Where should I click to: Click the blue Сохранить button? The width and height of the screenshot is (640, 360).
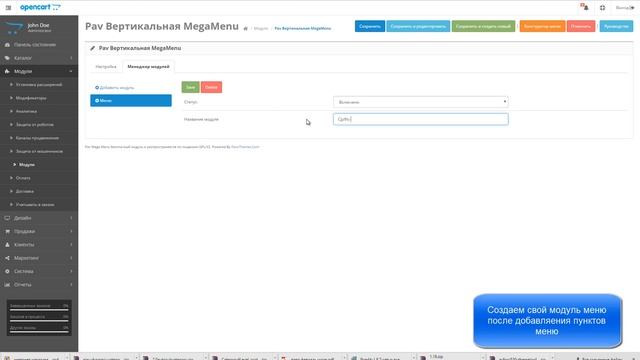[370, 27]
